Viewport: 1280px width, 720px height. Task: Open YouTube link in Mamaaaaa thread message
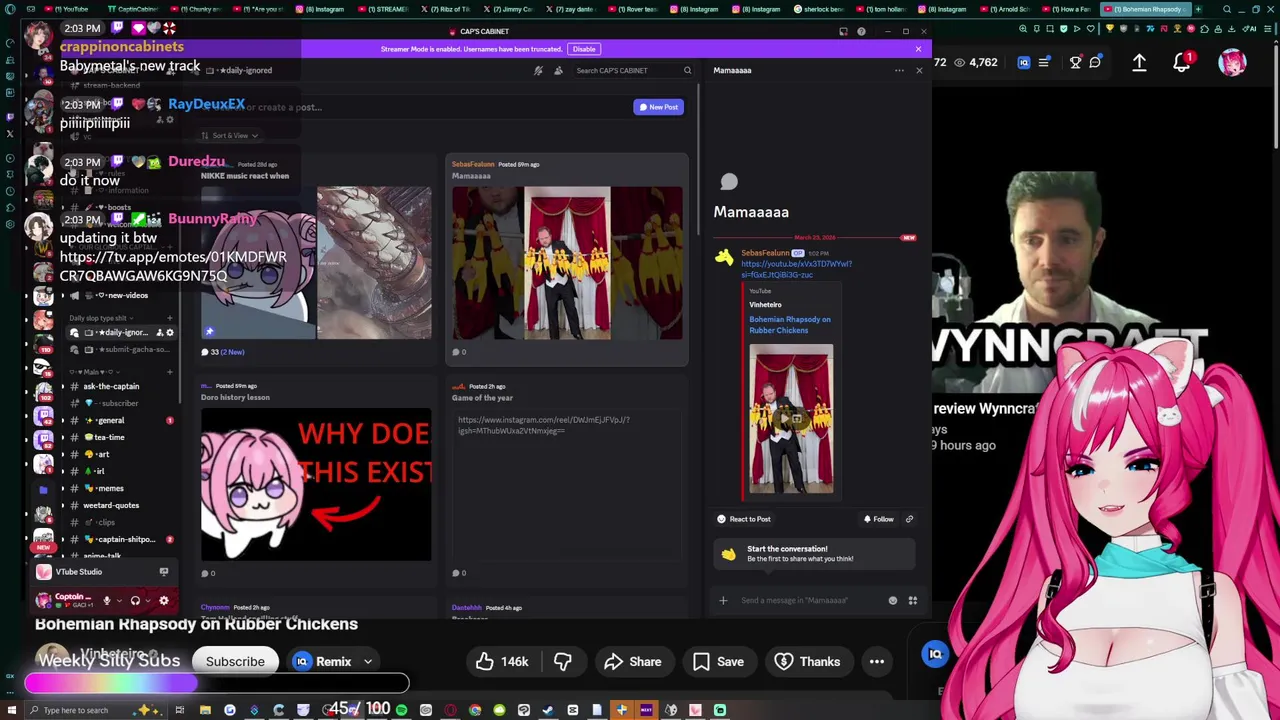coord(796,269)
